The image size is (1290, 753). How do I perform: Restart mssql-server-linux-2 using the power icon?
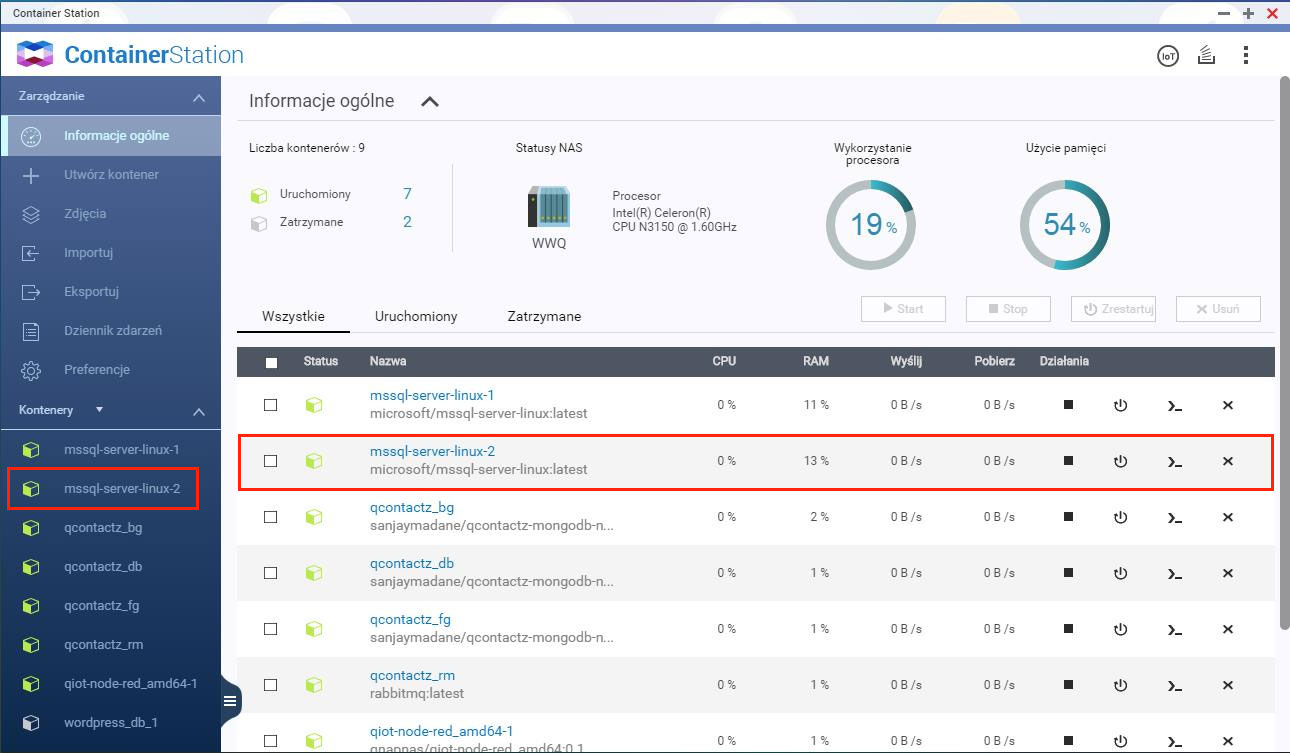pyautogui.click(x=1120, y=461)
